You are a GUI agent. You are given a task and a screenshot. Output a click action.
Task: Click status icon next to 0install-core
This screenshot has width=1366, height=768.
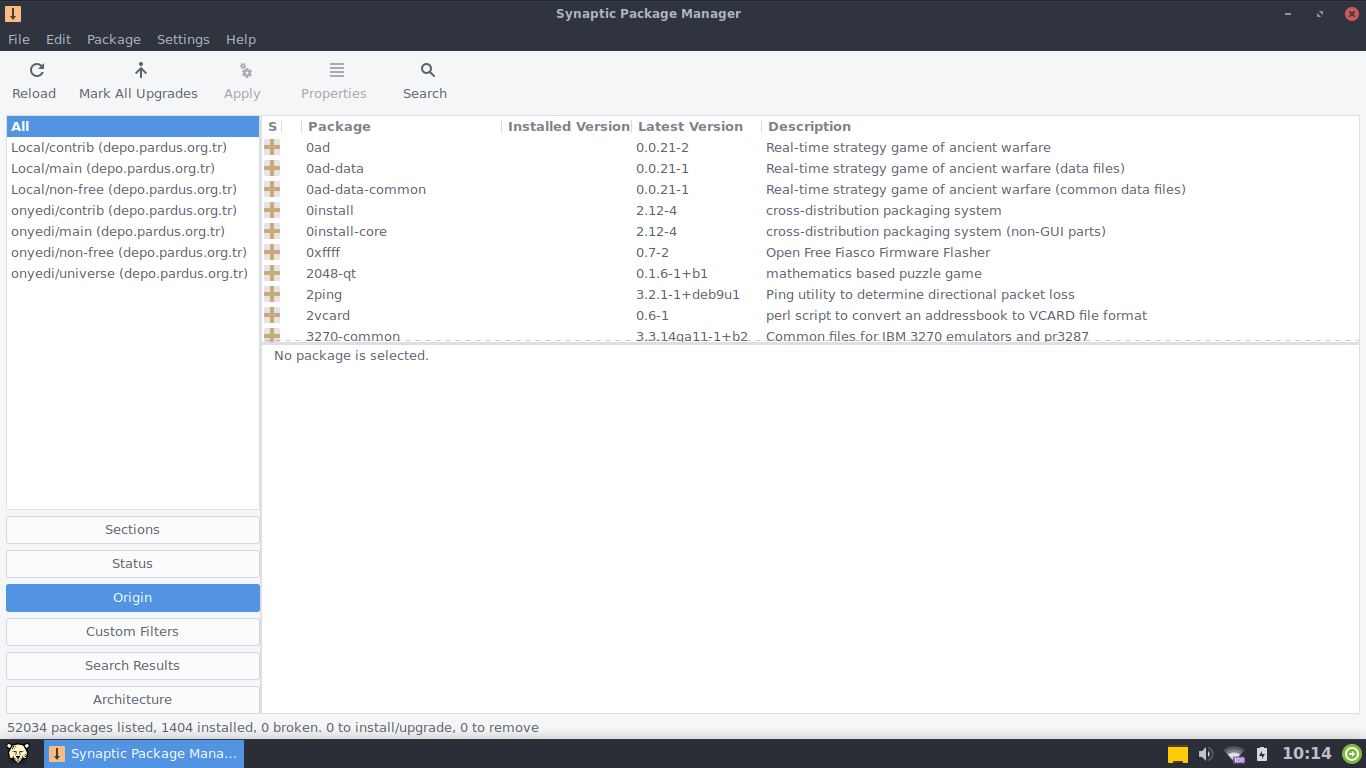(x=272, y=231)
